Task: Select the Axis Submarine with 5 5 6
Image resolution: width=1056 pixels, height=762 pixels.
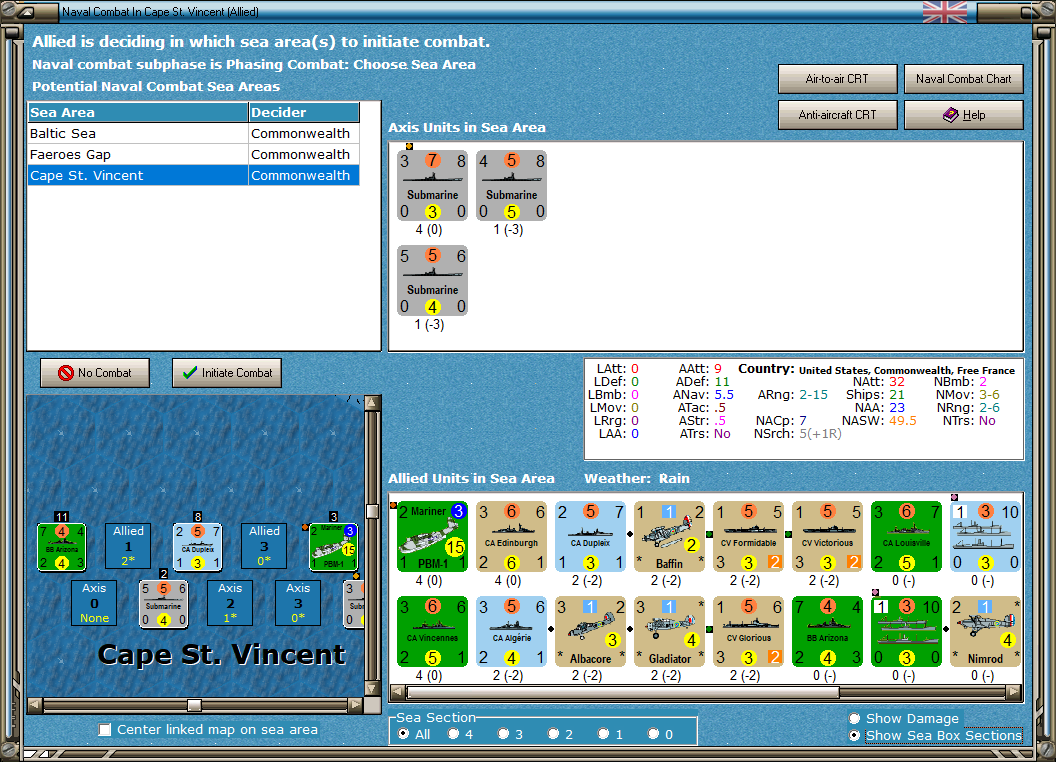Action: click(432, 281)
